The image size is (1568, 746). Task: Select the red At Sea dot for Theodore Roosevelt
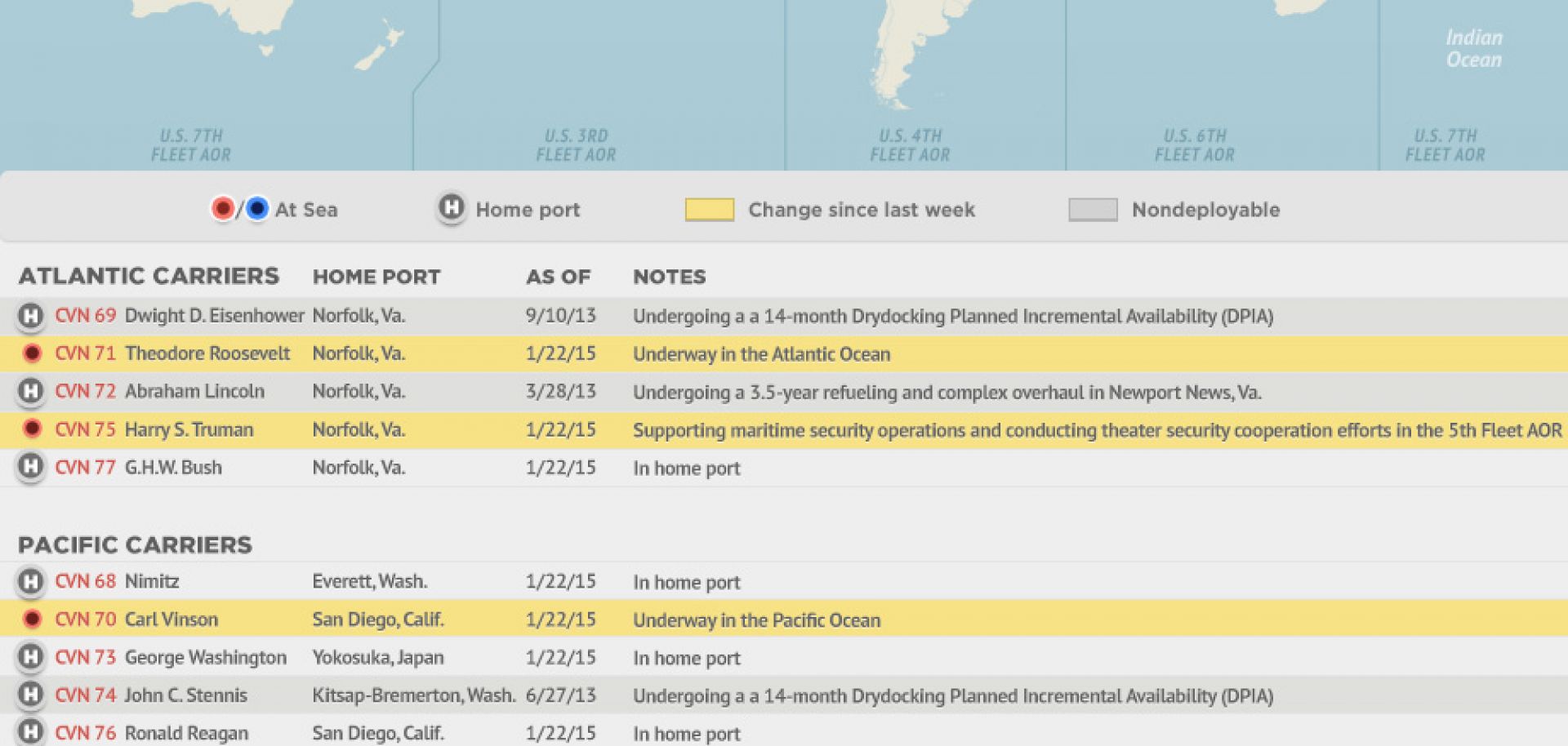31,353
